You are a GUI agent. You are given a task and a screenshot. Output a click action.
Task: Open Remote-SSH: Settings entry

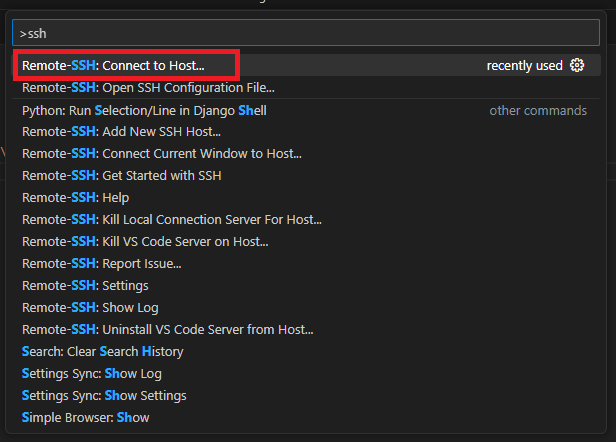tap(306, 286)
